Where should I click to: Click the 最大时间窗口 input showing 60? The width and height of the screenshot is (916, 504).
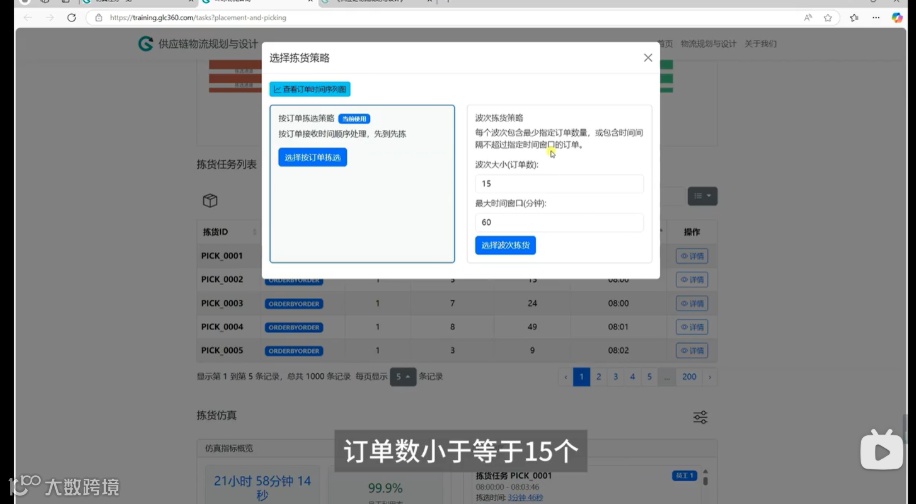(559, 222)
